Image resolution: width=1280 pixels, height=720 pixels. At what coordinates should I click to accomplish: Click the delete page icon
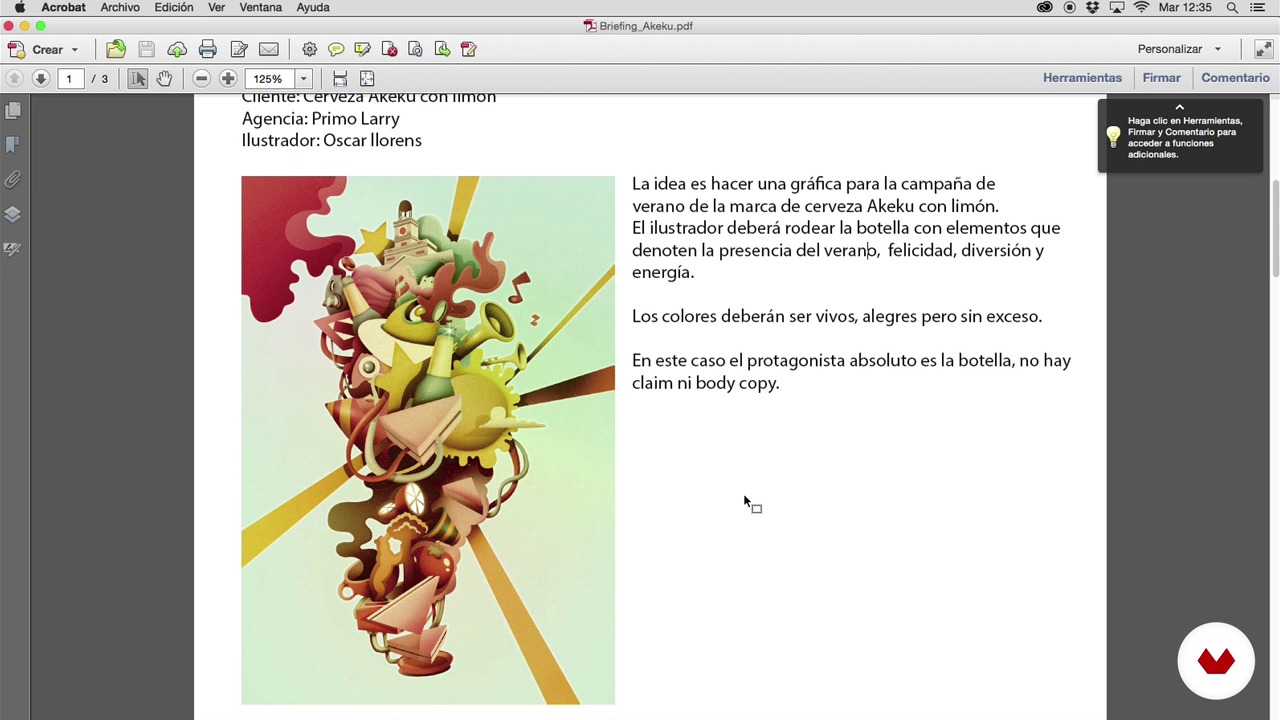(389, 49)
